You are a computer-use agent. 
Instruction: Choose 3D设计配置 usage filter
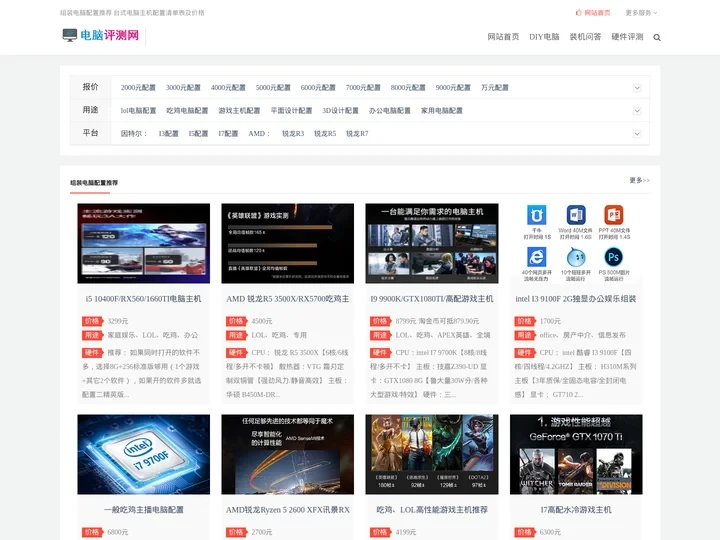pyautogui.click(x=340, y=111)
